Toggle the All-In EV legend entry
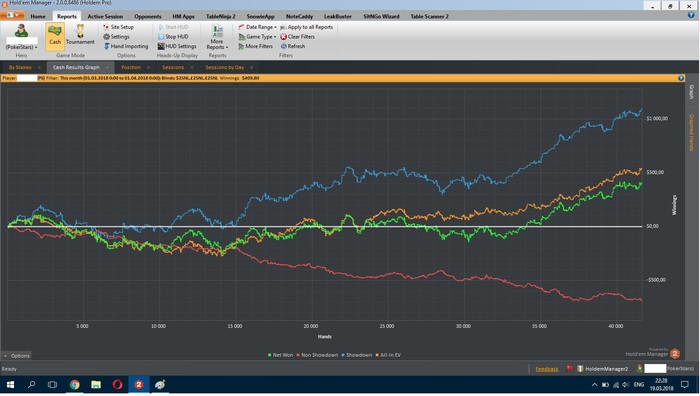 point(388,355)
